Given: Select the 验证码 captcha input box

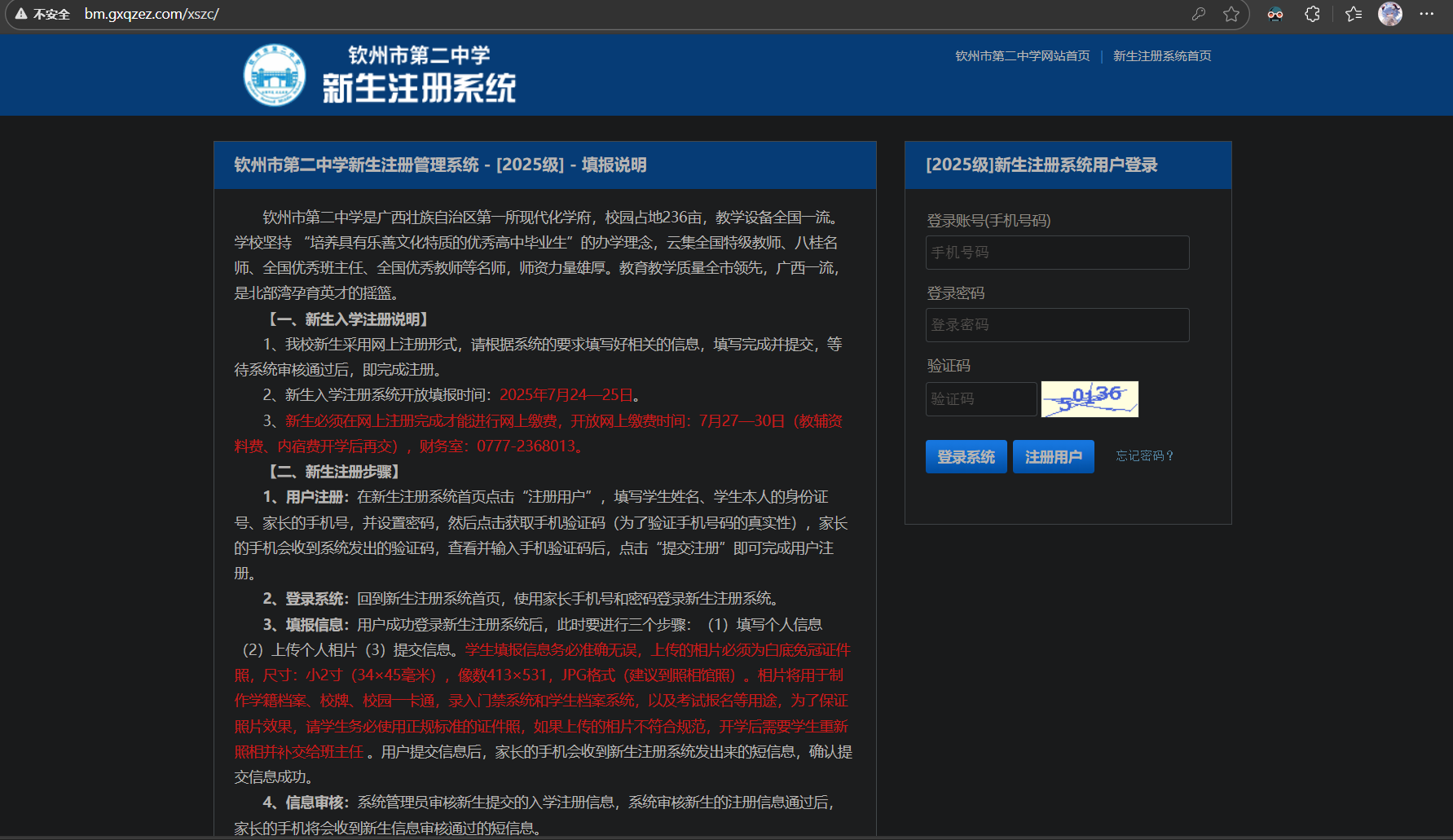Looking at the screenshot, I should (x=980, y=399).
